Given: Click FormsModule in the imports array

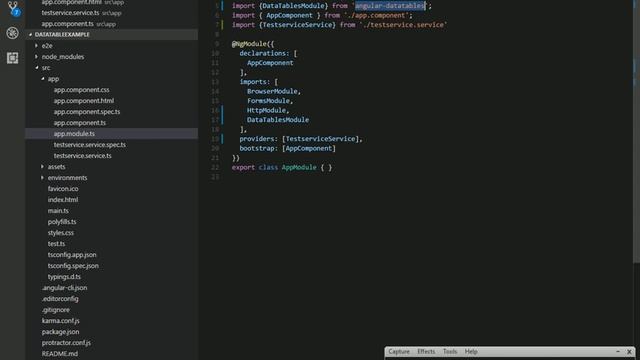Looking at the screenshot, I should click(268, 101).
